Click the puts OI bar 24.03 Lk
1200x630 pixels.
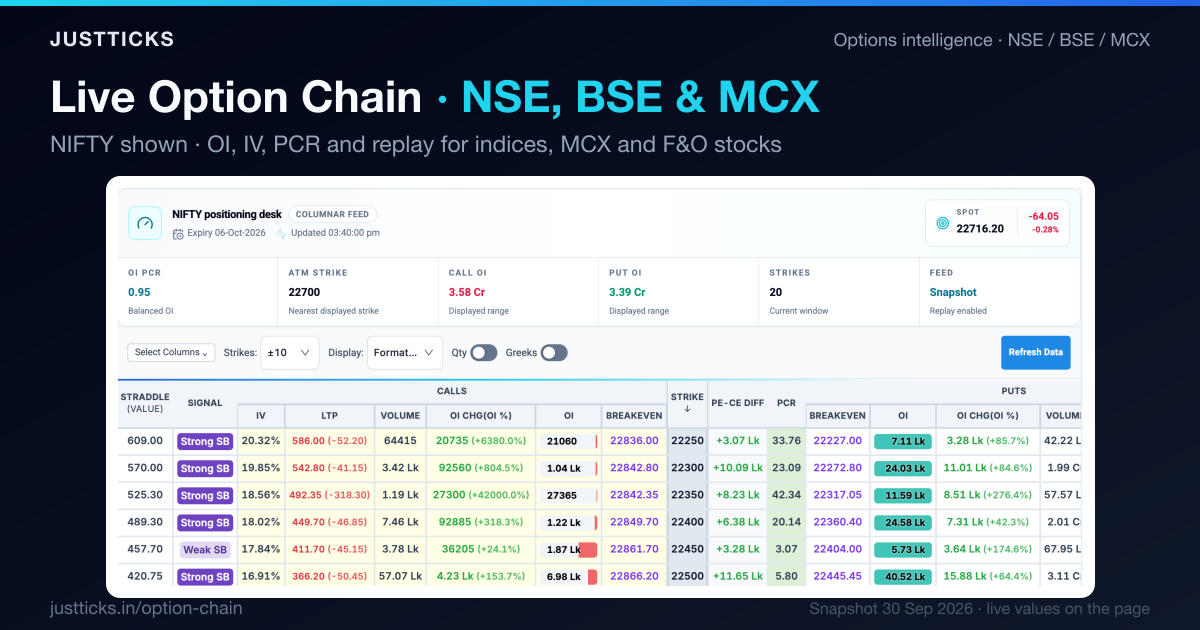click(902, 468)
